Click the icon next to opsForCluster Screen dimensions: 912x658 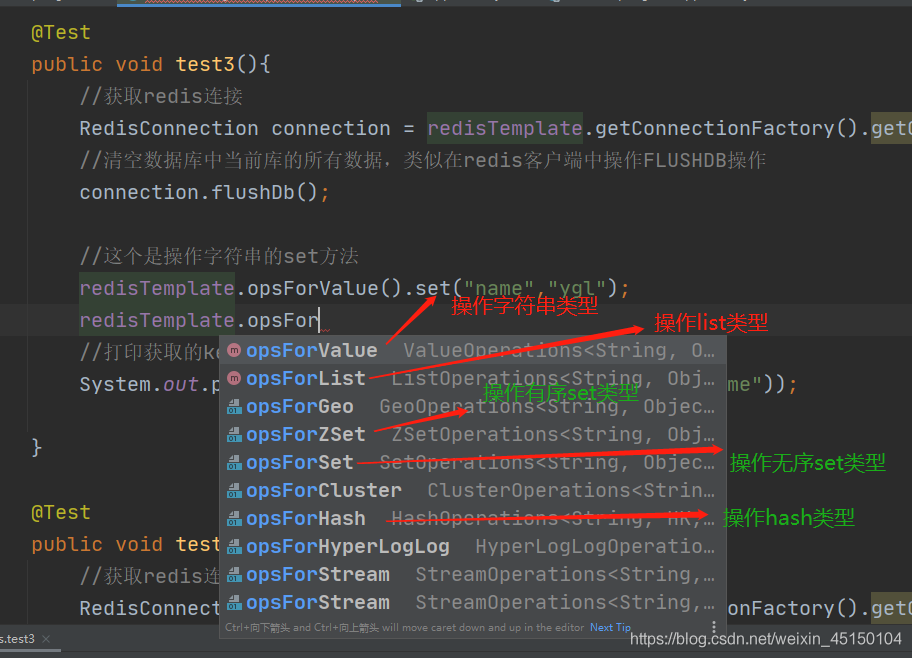(234, 490)
